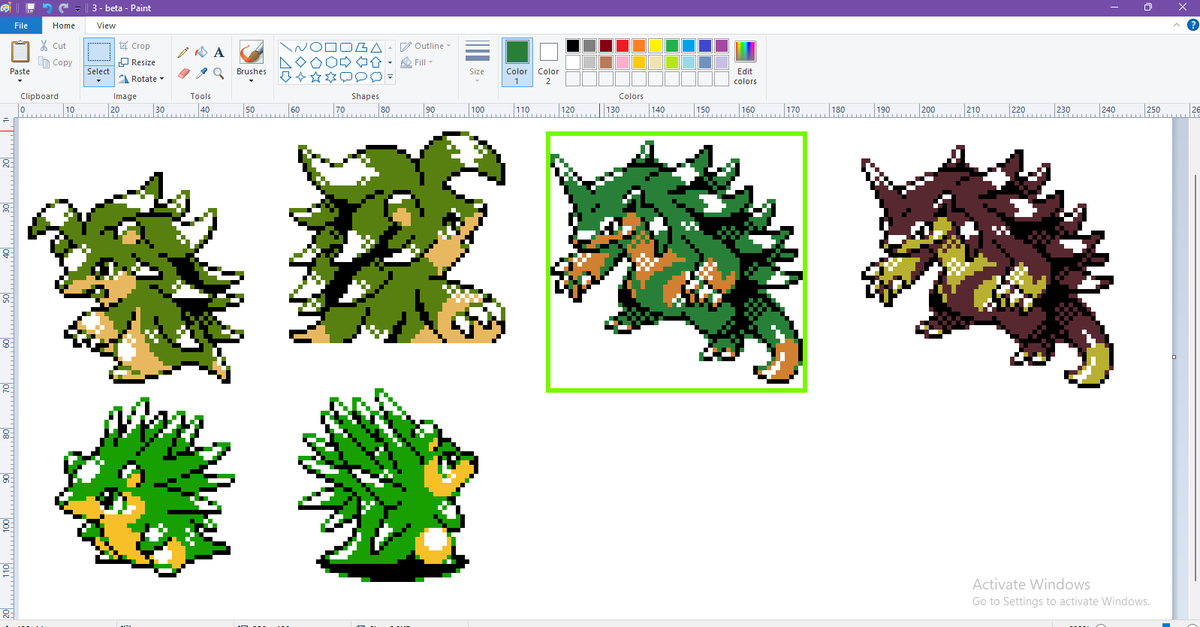Select the Fill with color bucket tool
1200x627 pixels.
coord(201,52)
